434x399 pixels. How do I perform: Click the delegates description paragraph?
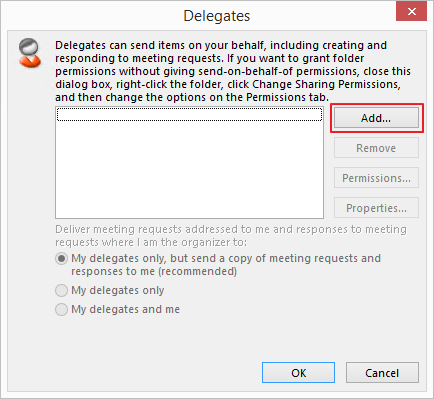[x=233, y=71]
